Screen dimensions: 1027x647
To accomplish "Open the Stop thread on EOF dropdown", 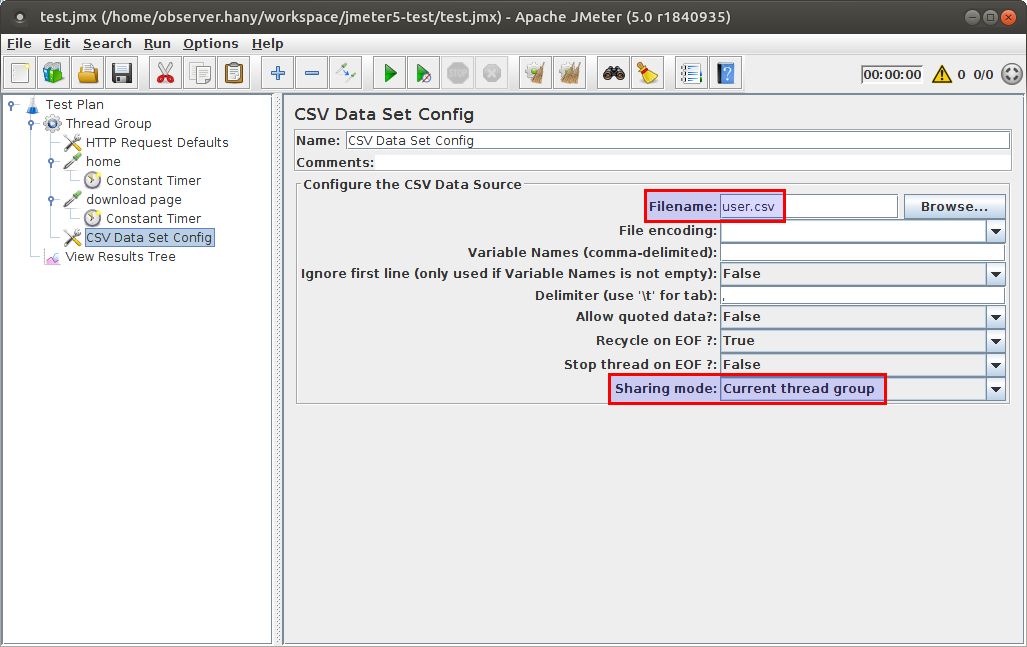I will tap(996, 365).
